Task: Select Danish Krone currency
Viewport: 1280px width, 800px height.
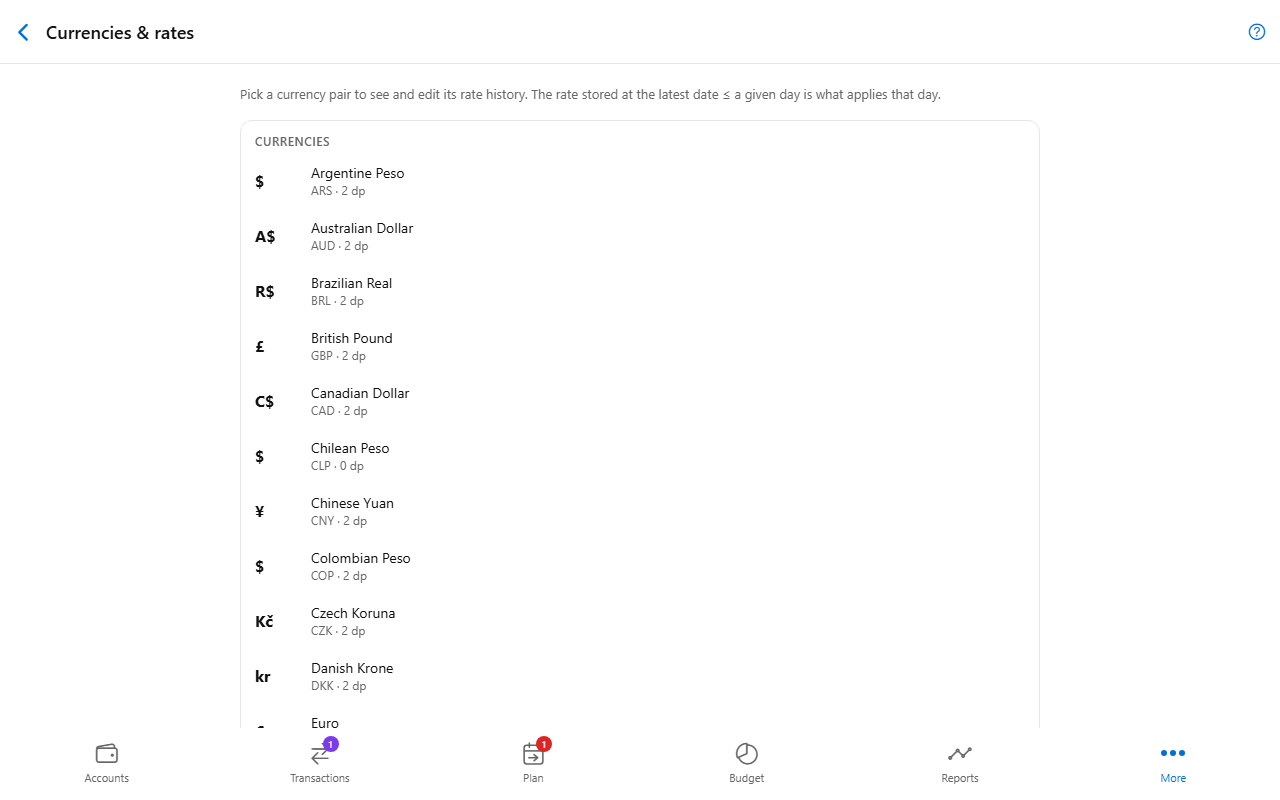Action: pyautogui.click(x=640, y=677)
